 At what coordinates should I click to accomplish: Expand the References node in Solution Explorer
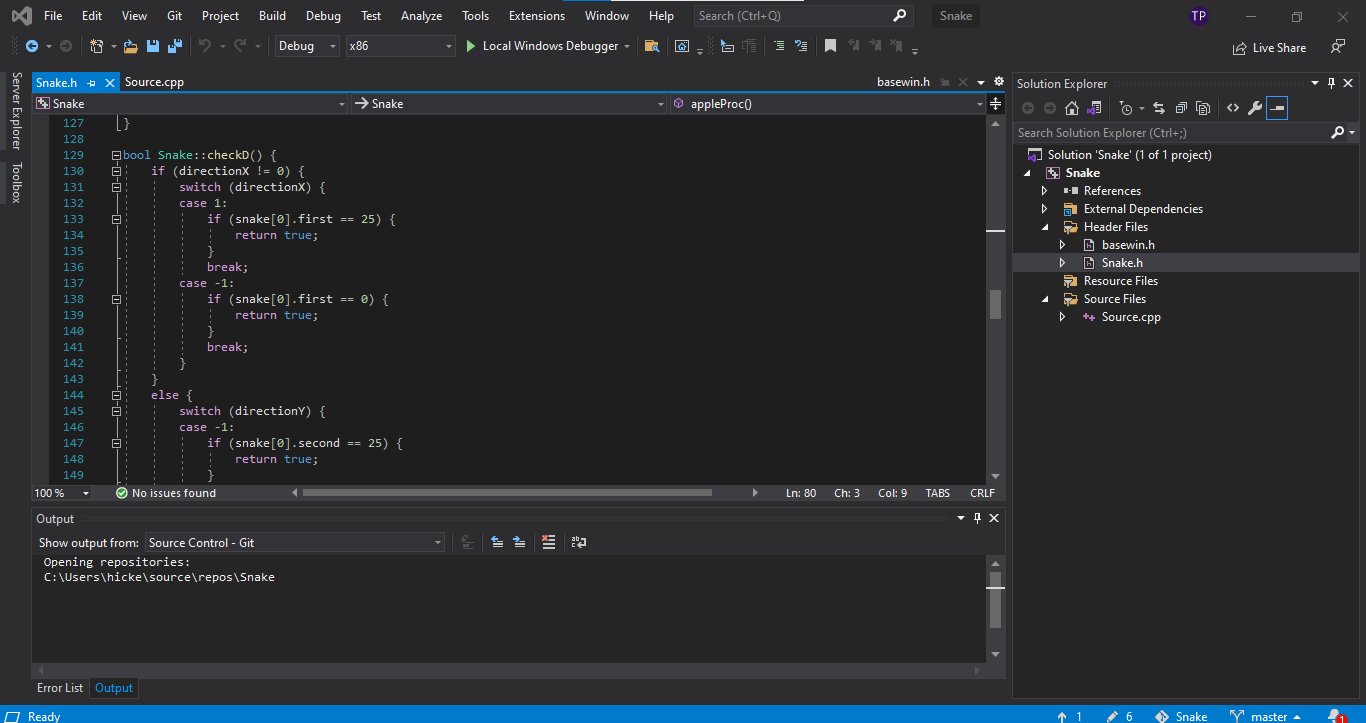[x=1045, y=191]
